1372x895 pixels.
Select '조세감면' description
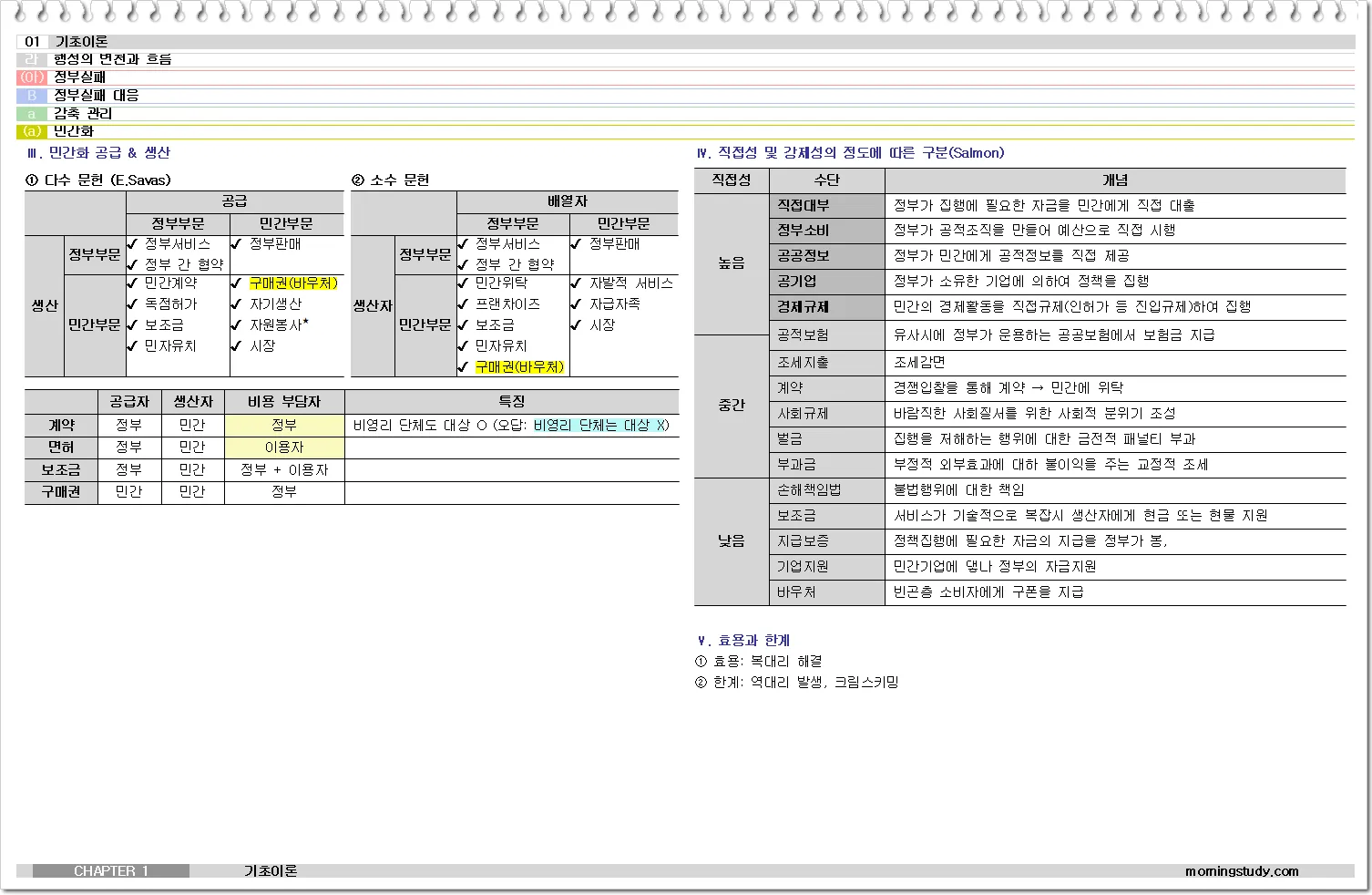tap(919, 363)
